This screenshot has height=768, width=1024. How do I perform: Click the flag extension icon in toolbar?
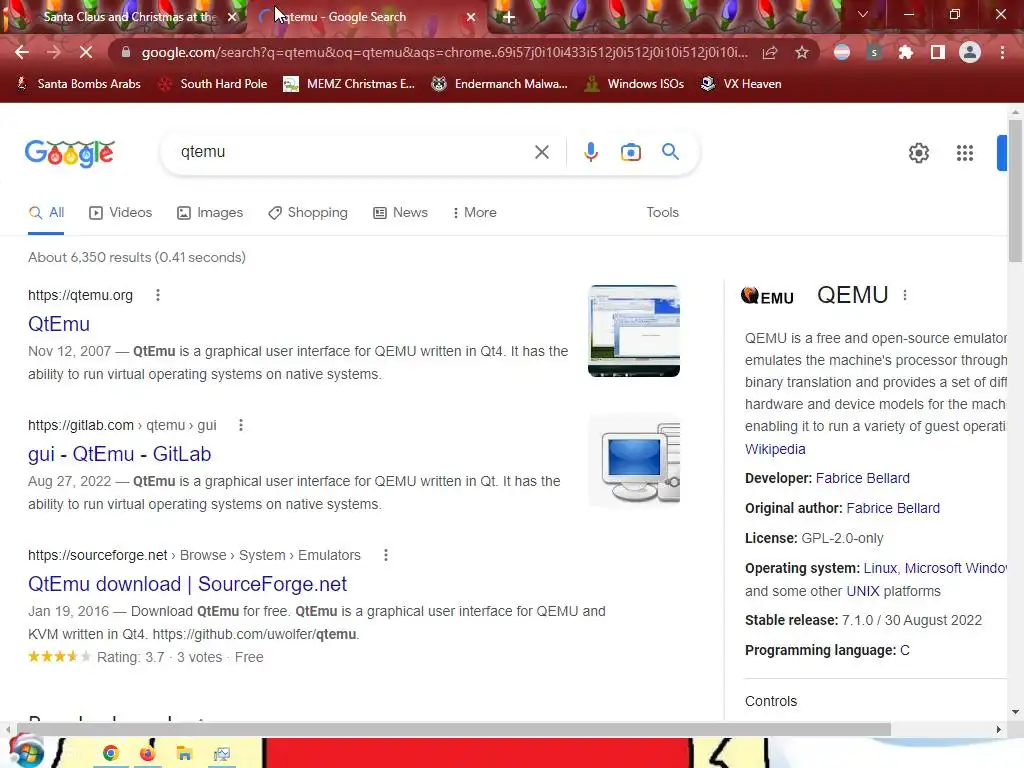pyautogui.click(x=842, y=52)
